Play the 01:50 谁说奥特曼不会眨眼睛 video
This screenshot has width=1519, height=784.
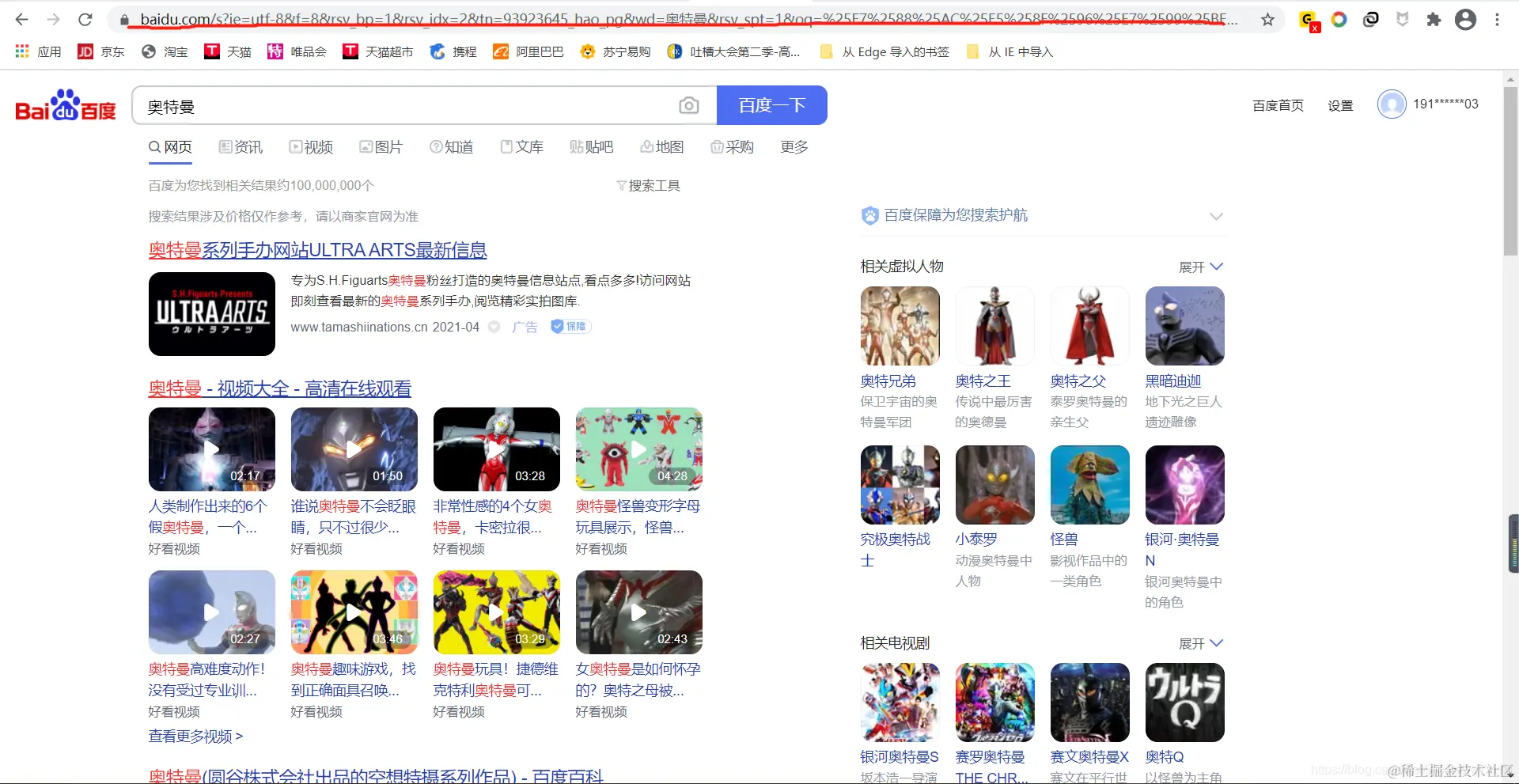[x=354, y=449]
